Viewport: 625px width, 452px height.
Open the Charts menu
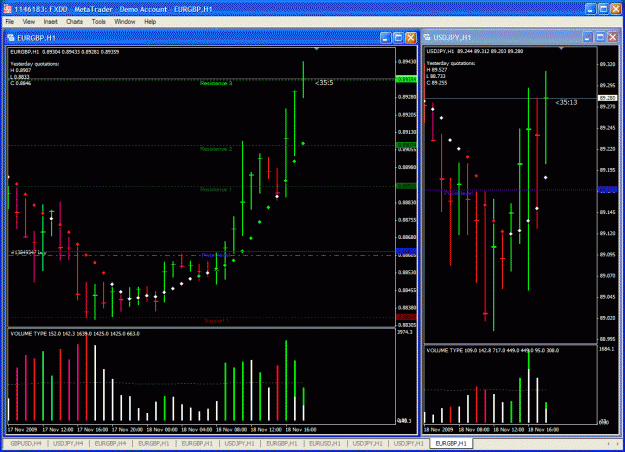tap(74, 22)
